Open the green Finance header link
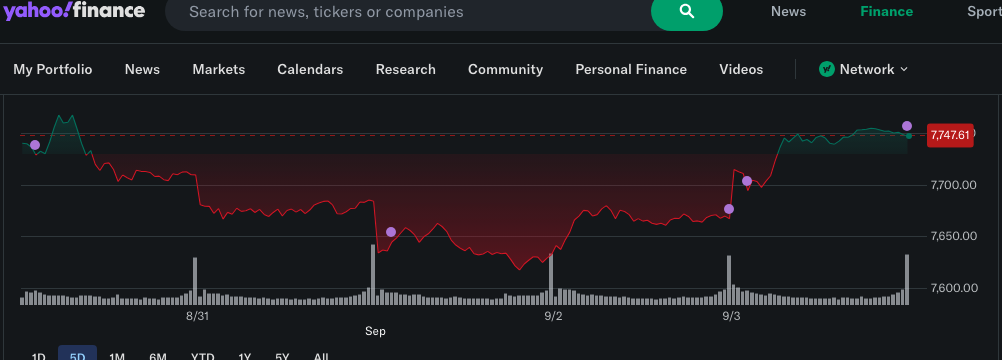The height and width of the screenshot is (360, 1002). pos(886,12)
